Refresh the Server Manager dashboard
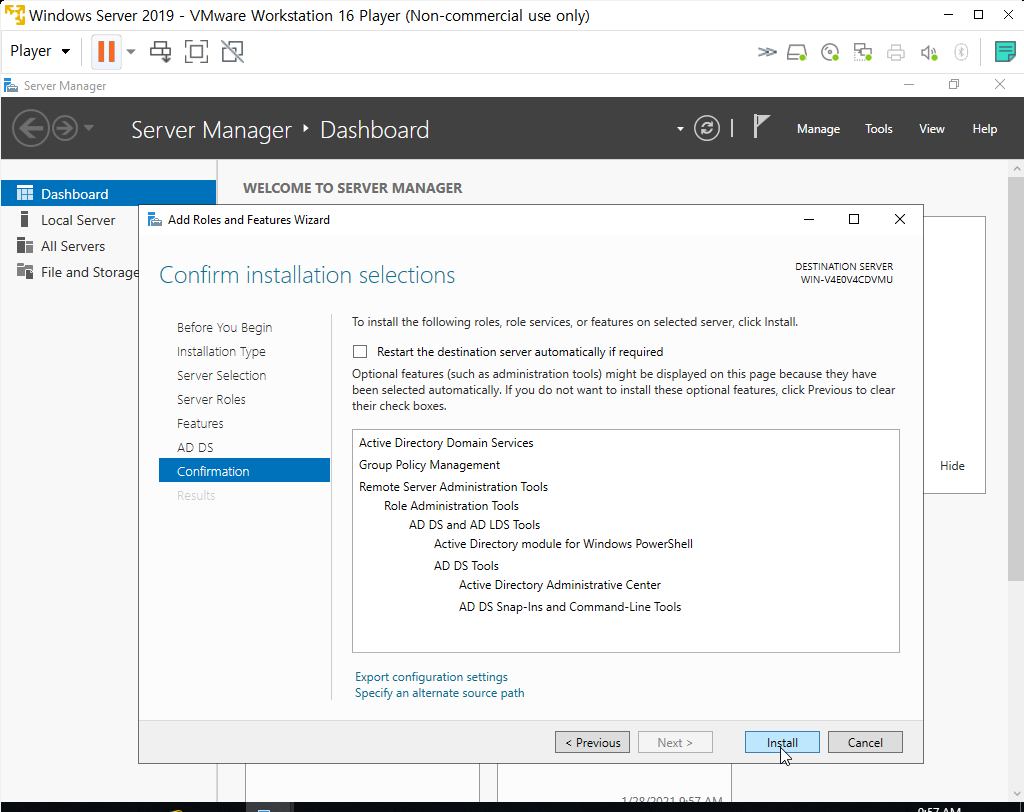This screenshot has width=1024, height=812. click(x=707, y=128)
